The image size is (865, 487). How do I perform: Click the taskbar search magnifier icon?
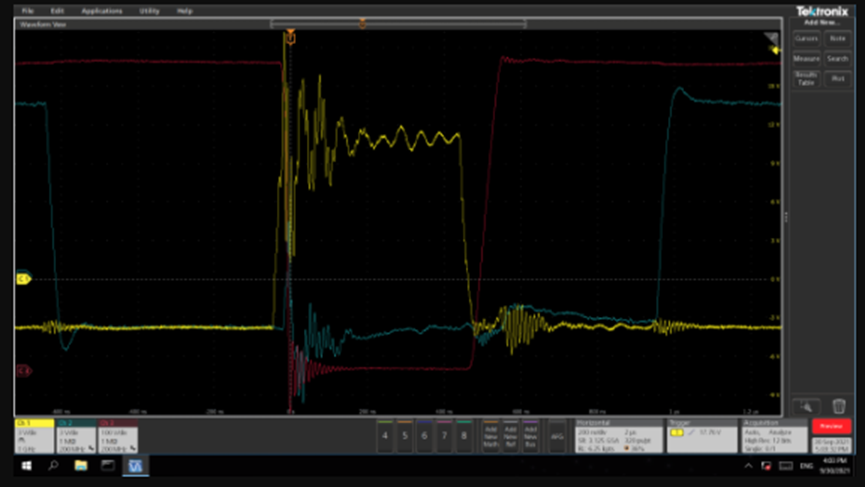54,466
